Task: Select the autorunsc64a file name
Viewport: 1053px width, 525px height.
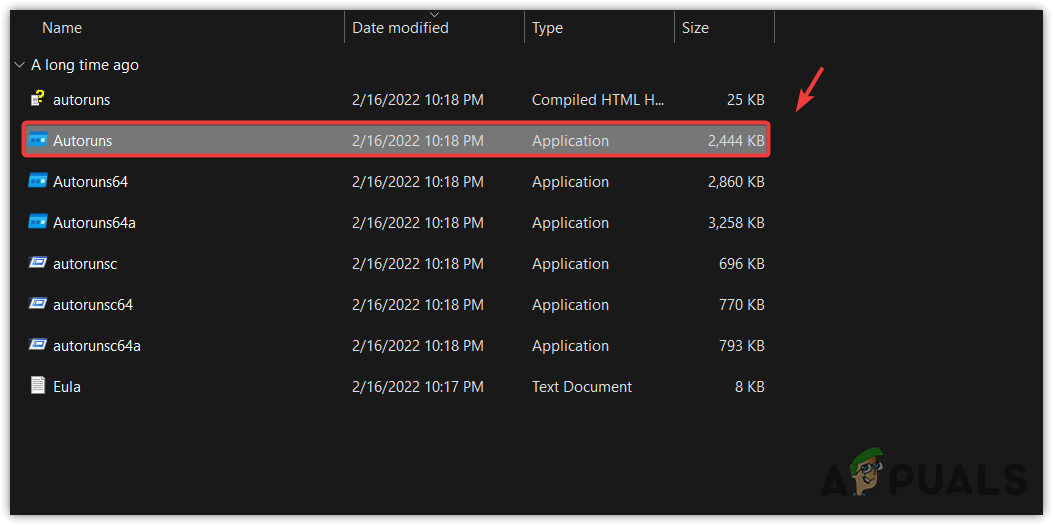Action: tap(97, 345)
